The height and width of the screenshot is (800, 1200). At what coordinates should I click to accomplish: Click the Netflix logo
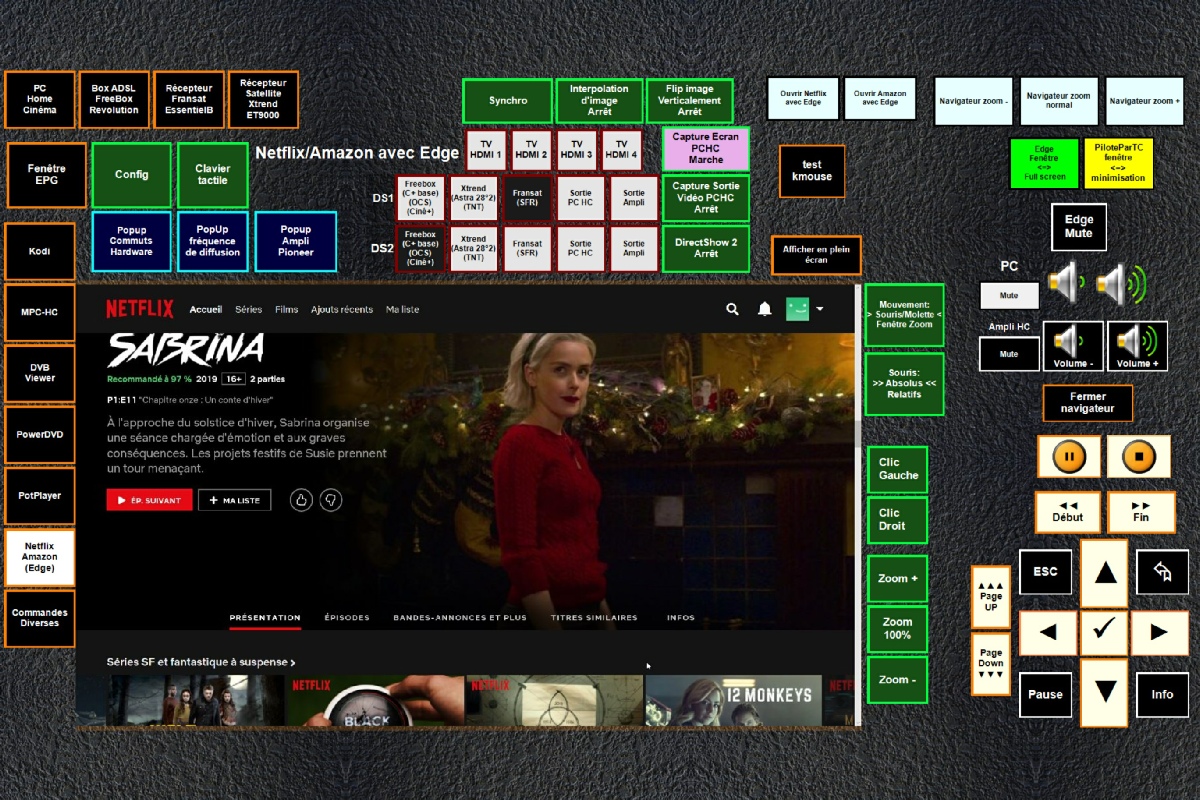point(139,309)
